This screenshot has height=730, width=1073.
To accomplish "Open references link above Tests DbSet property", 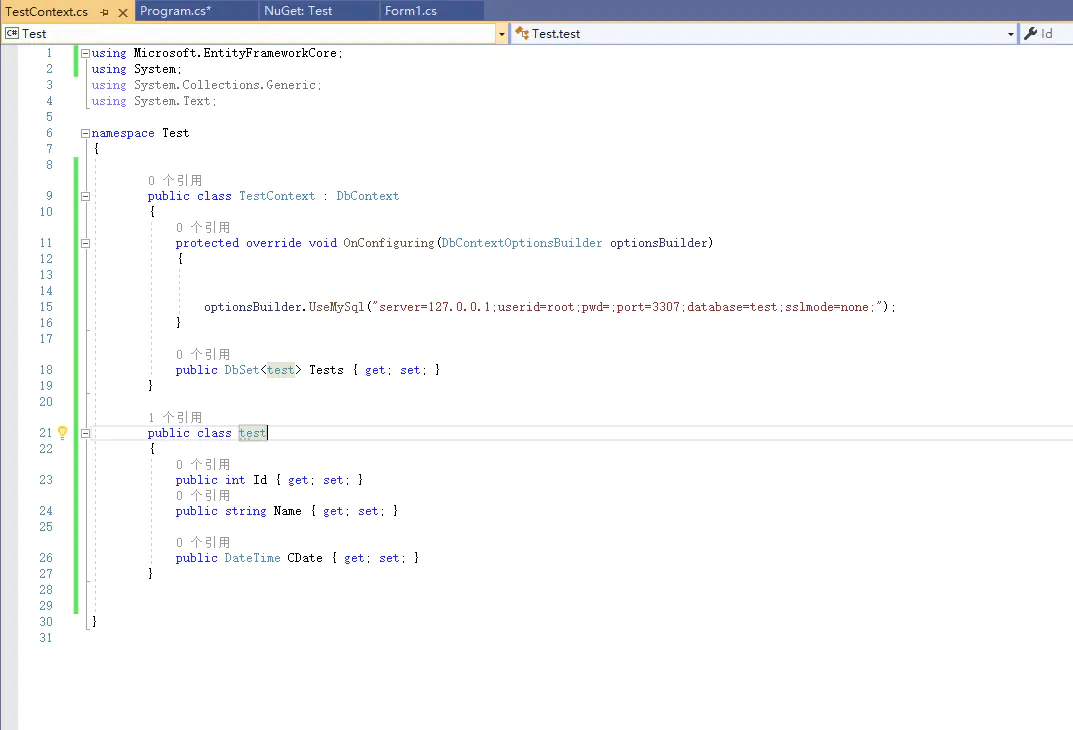I will click(x=203, y=354).
